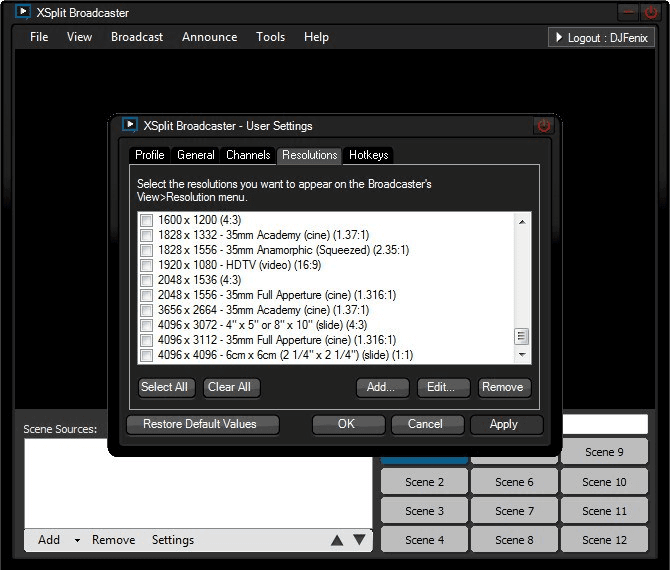Click Remove under Scene Sources
This screenshot has height=570, width=670.
click(x=113, y=540)
